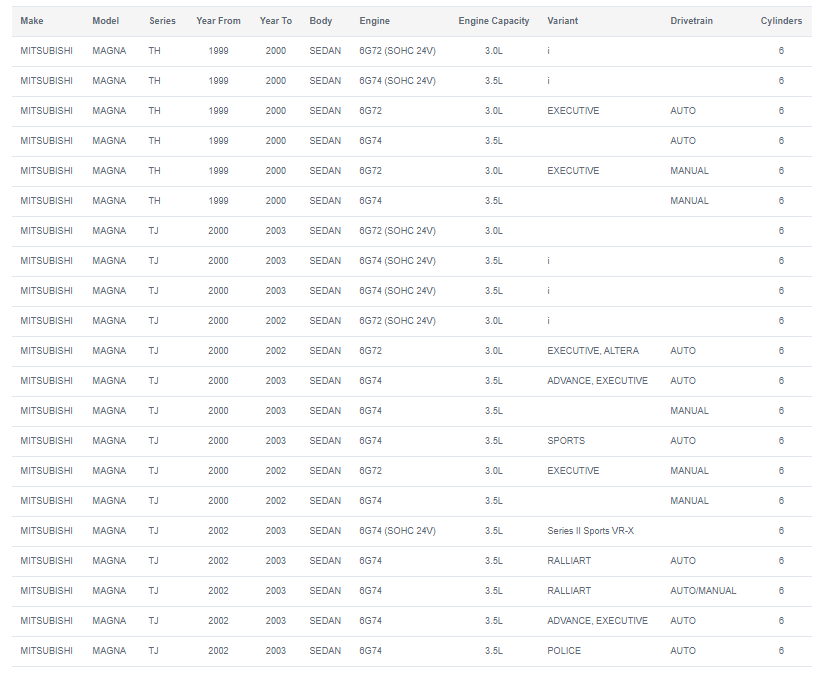Viewport: 824px width, 675px height.
Task: Select the Engine column header
Action: click(x=374, y=21)
